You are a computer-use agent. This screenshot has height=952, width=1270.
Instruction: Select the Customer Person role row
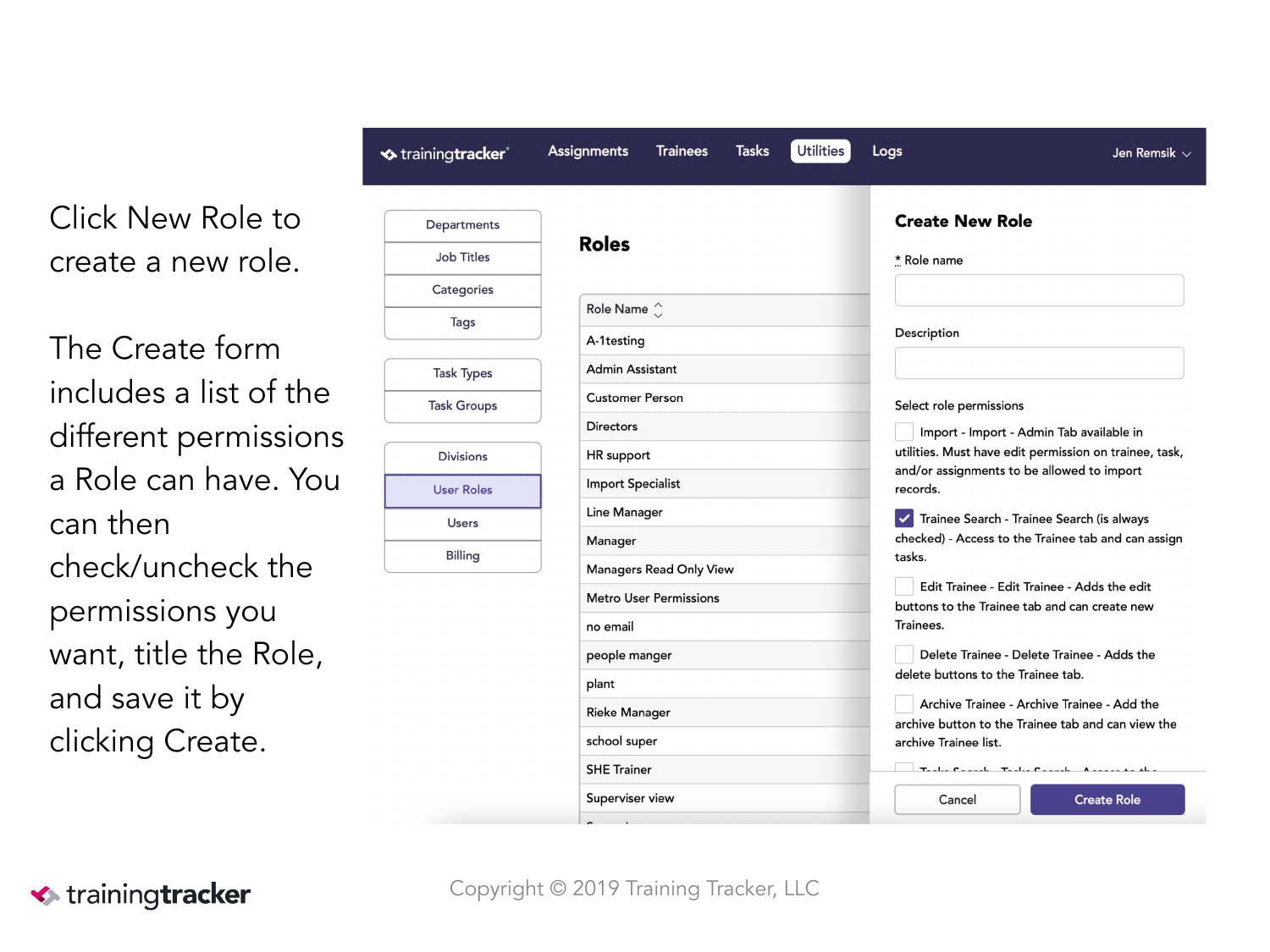[x=725, y=398]
